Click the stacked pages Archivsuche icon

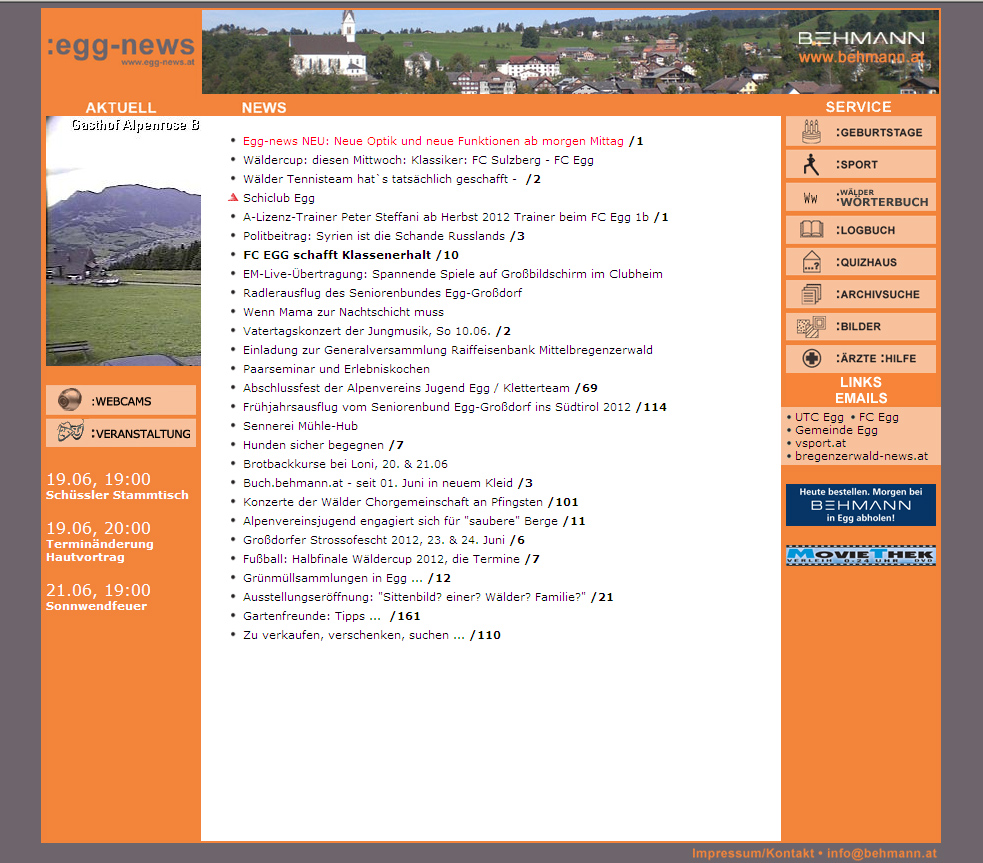[811, 294]
